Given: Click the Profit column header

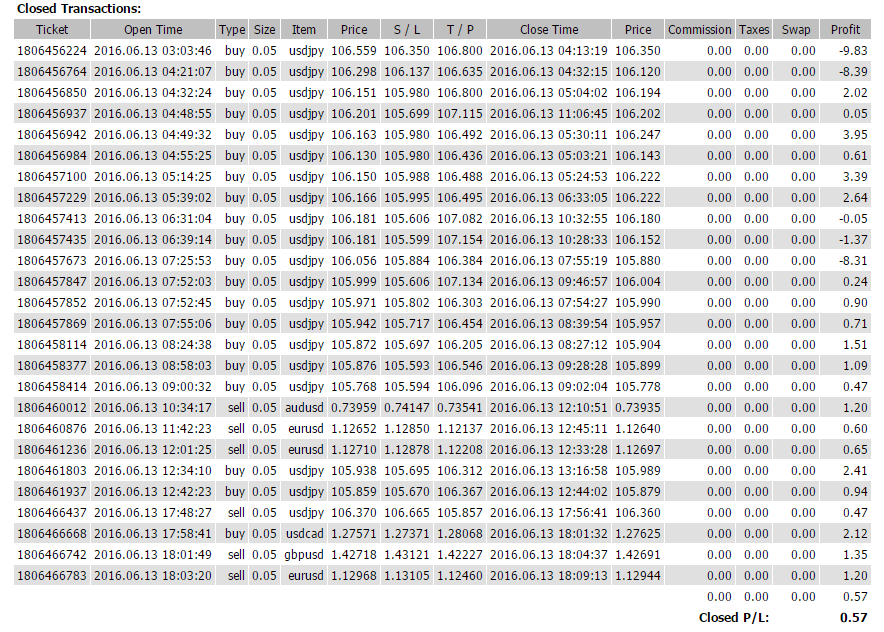Looking at the screenshot, I should click(845, 30).
